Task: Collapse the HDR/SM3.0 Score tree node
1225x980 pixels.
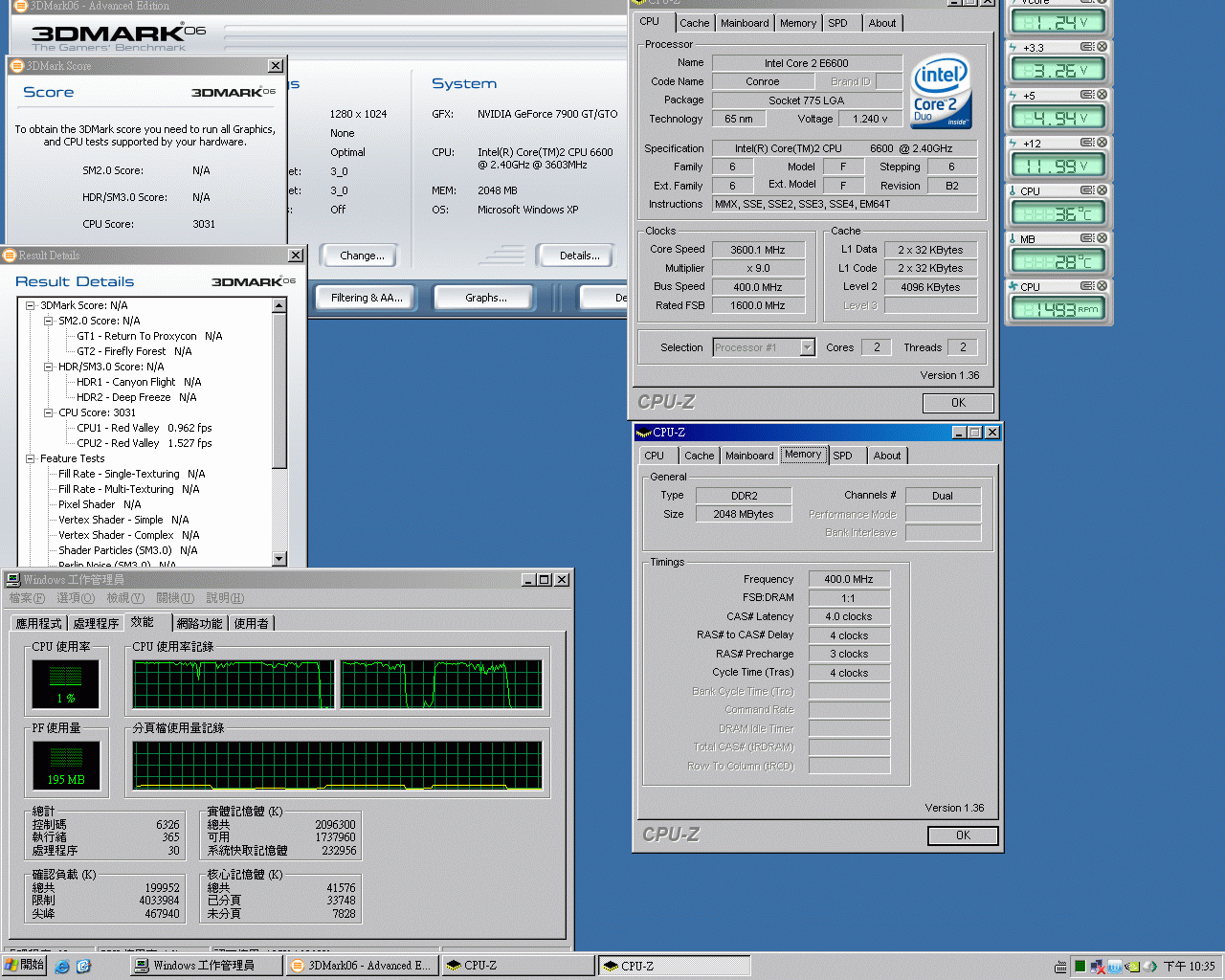Action: tap(49, 367)
